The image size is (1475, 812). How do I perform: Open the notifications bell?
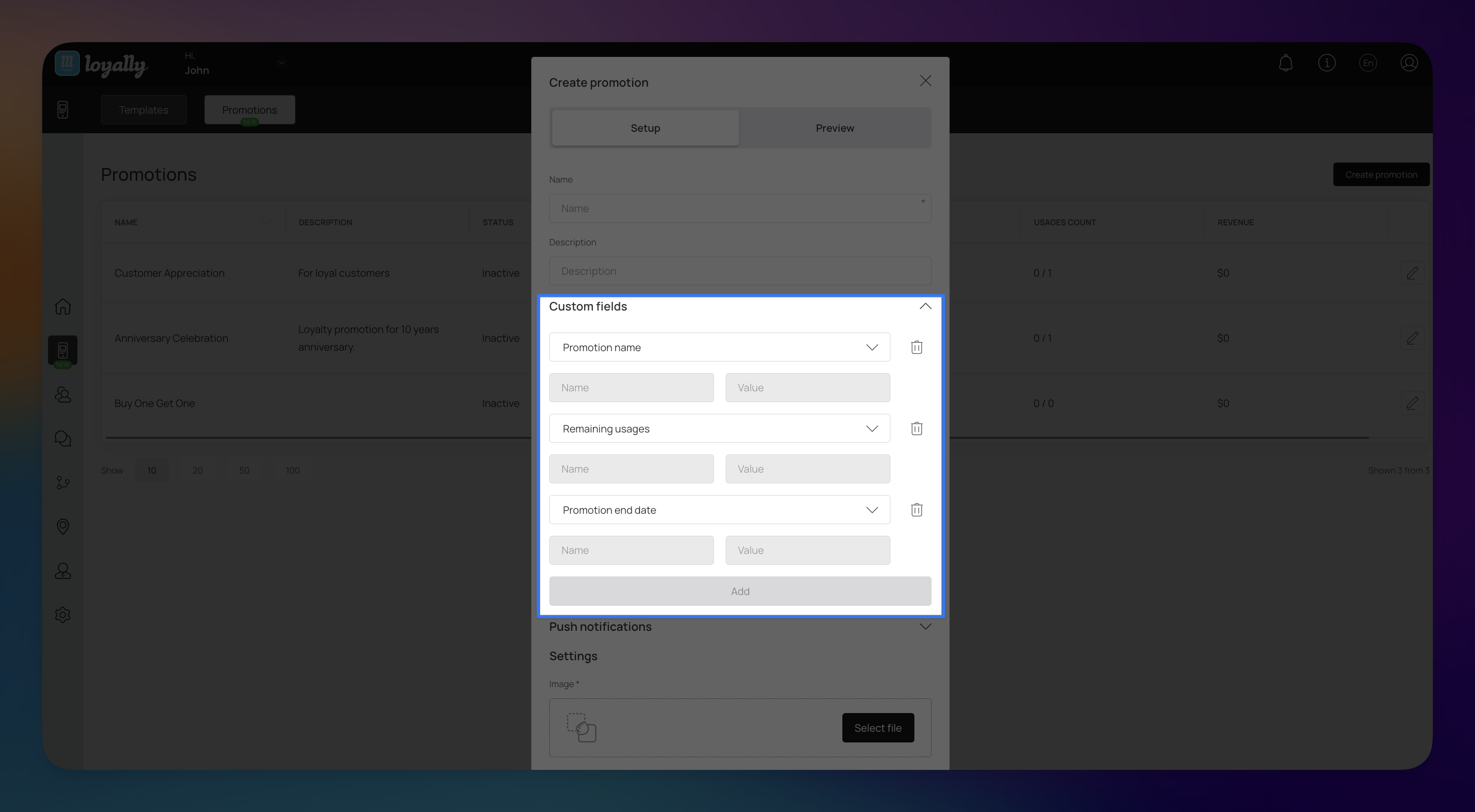(x=1285, y=63)
